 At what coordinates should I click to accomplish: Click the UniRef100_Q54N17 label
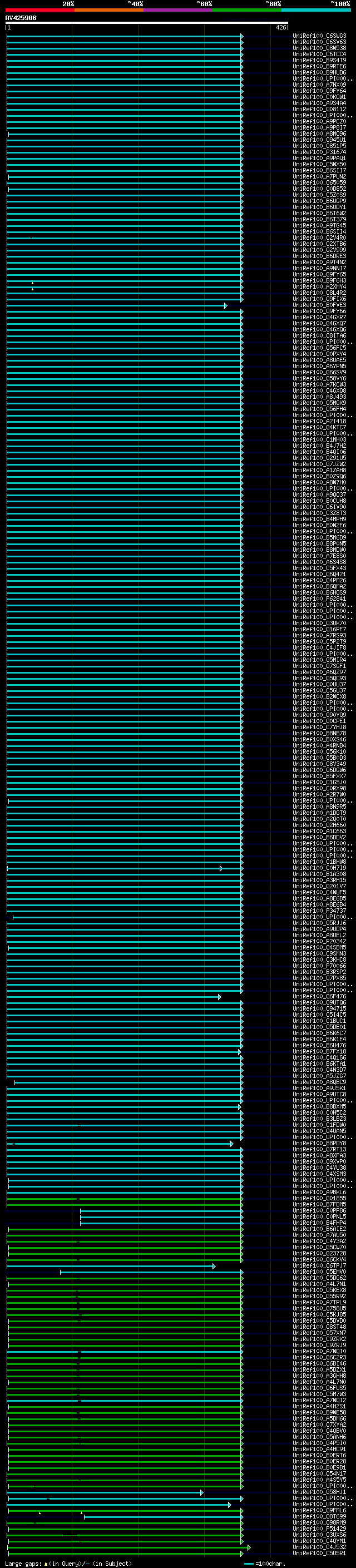pos(319,1473)
